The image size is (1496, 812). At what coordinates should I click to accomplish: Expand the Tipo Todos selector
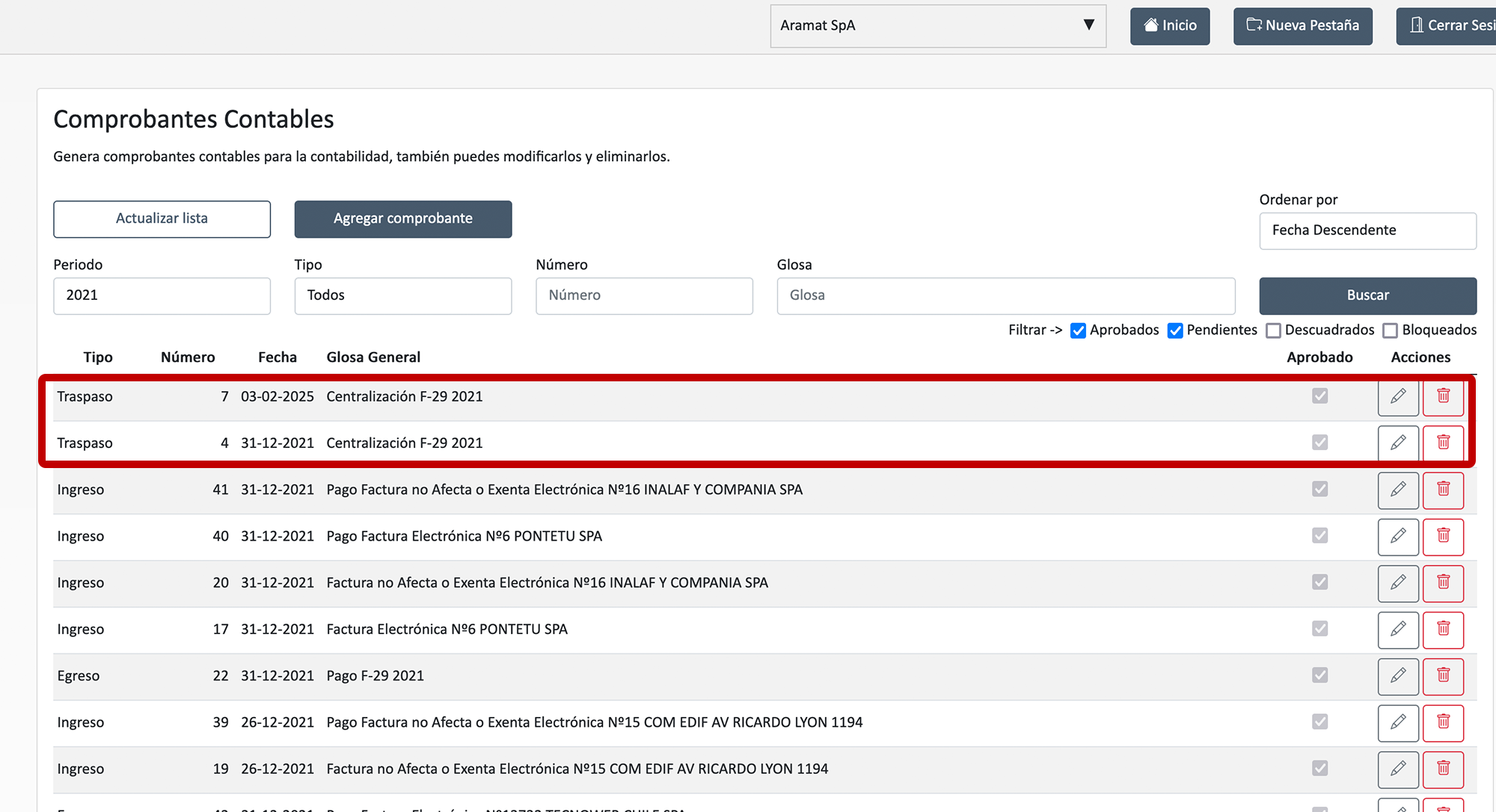pos(402,295)
